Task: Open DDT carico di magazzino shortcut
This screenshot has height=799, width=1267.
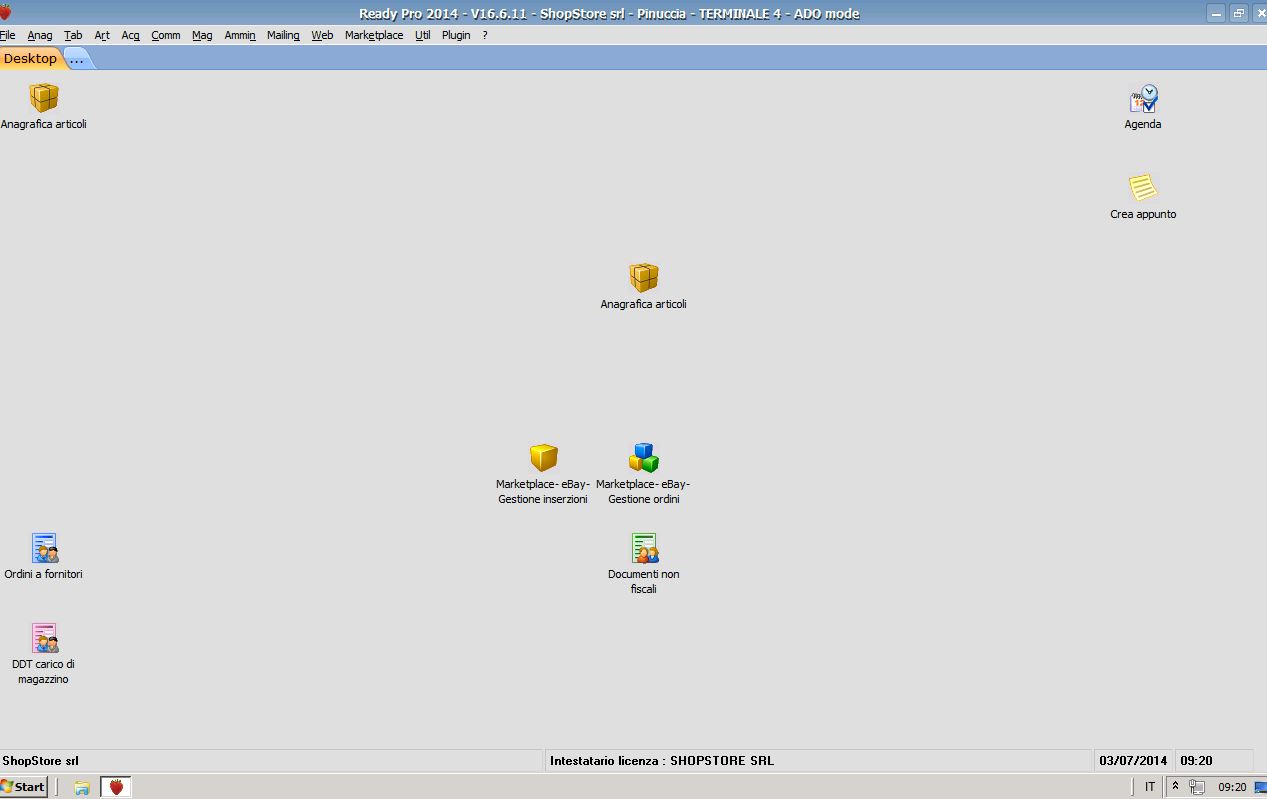Action: (x=44, y=638)
